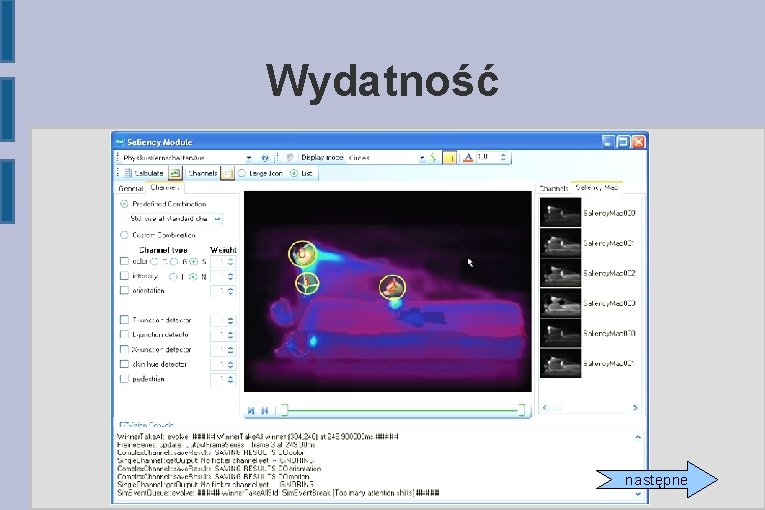Select Predefined Combination radio button
Viewport: 765px width, 510px height.
[x=124, y=204]
